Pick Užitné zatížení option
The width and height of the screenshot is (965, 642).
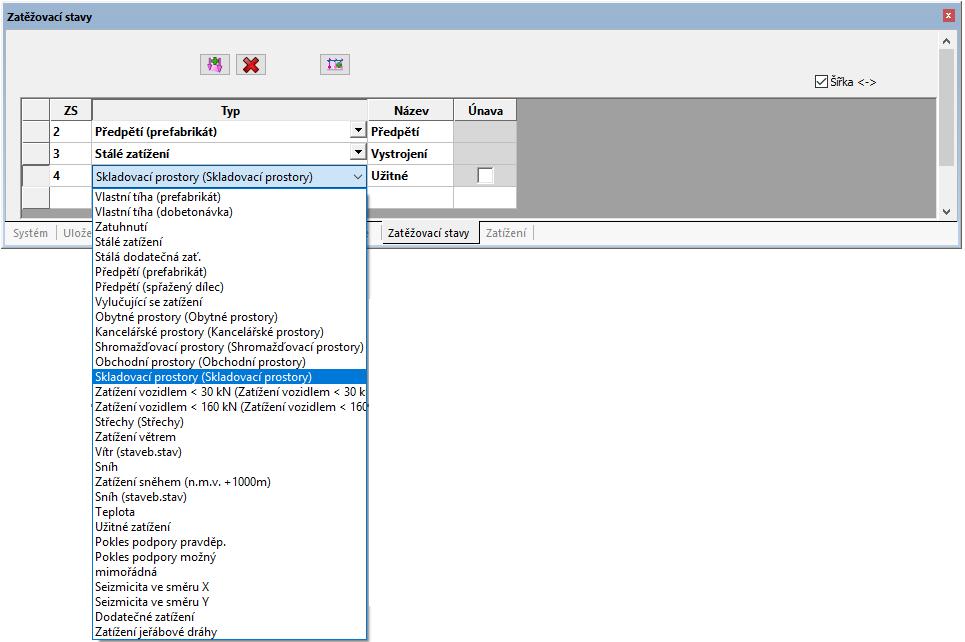point(230,527)
